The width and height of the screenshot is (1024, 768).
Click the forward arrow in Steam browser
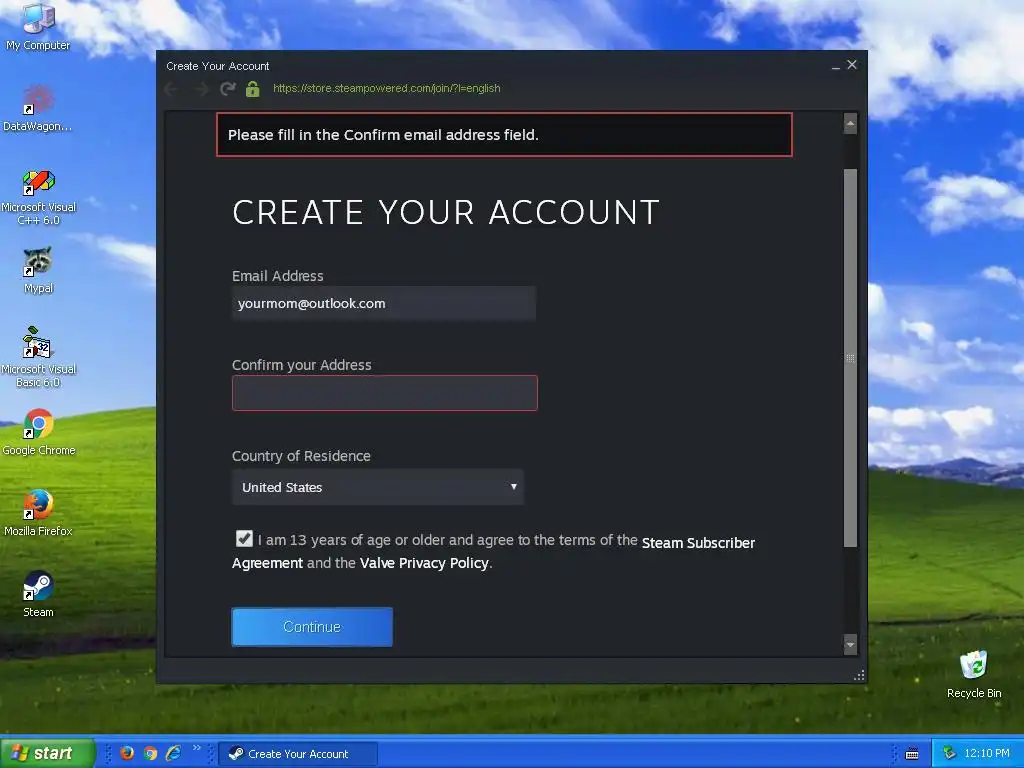pos(200,89)
